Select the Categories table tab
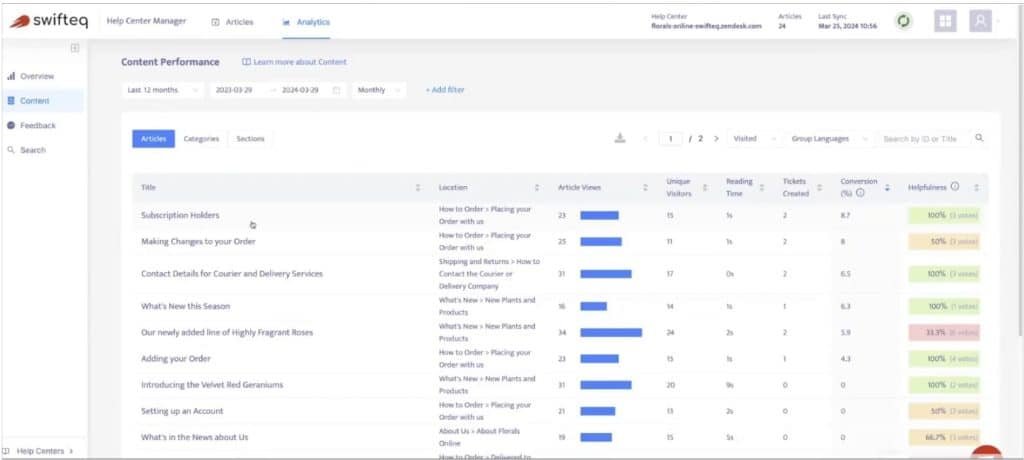1024x460 pixels. (x=201, y=139)
